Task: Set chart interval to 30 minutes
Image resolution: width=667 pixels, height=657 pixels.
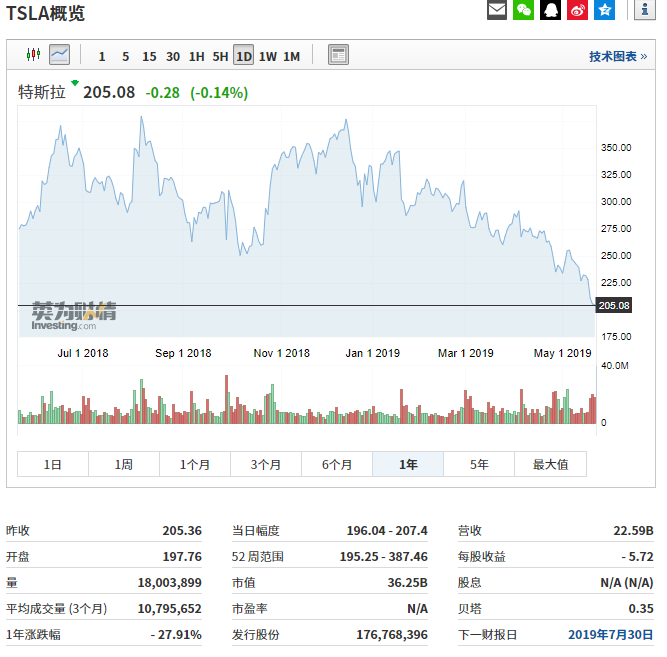Action: pos(173,56)
